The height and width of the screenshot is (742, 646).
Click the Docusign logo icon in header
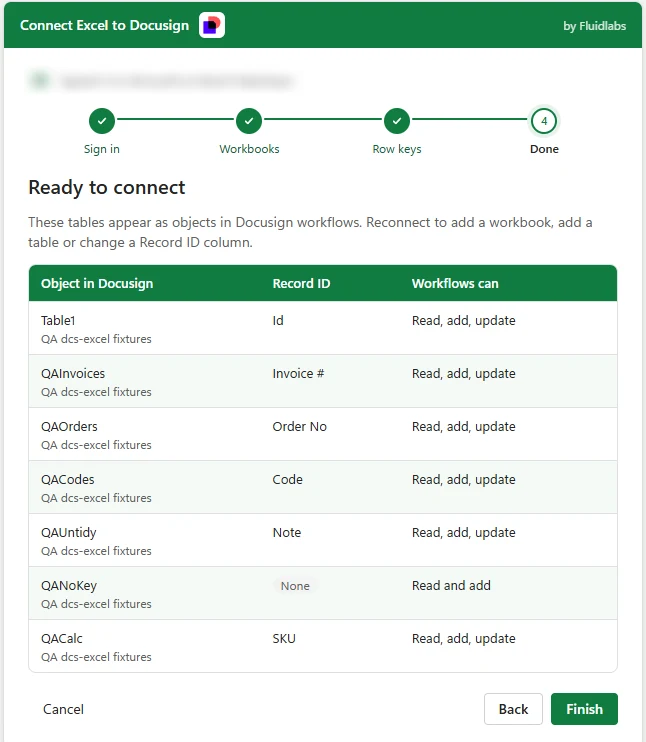[x=212, y=26]
